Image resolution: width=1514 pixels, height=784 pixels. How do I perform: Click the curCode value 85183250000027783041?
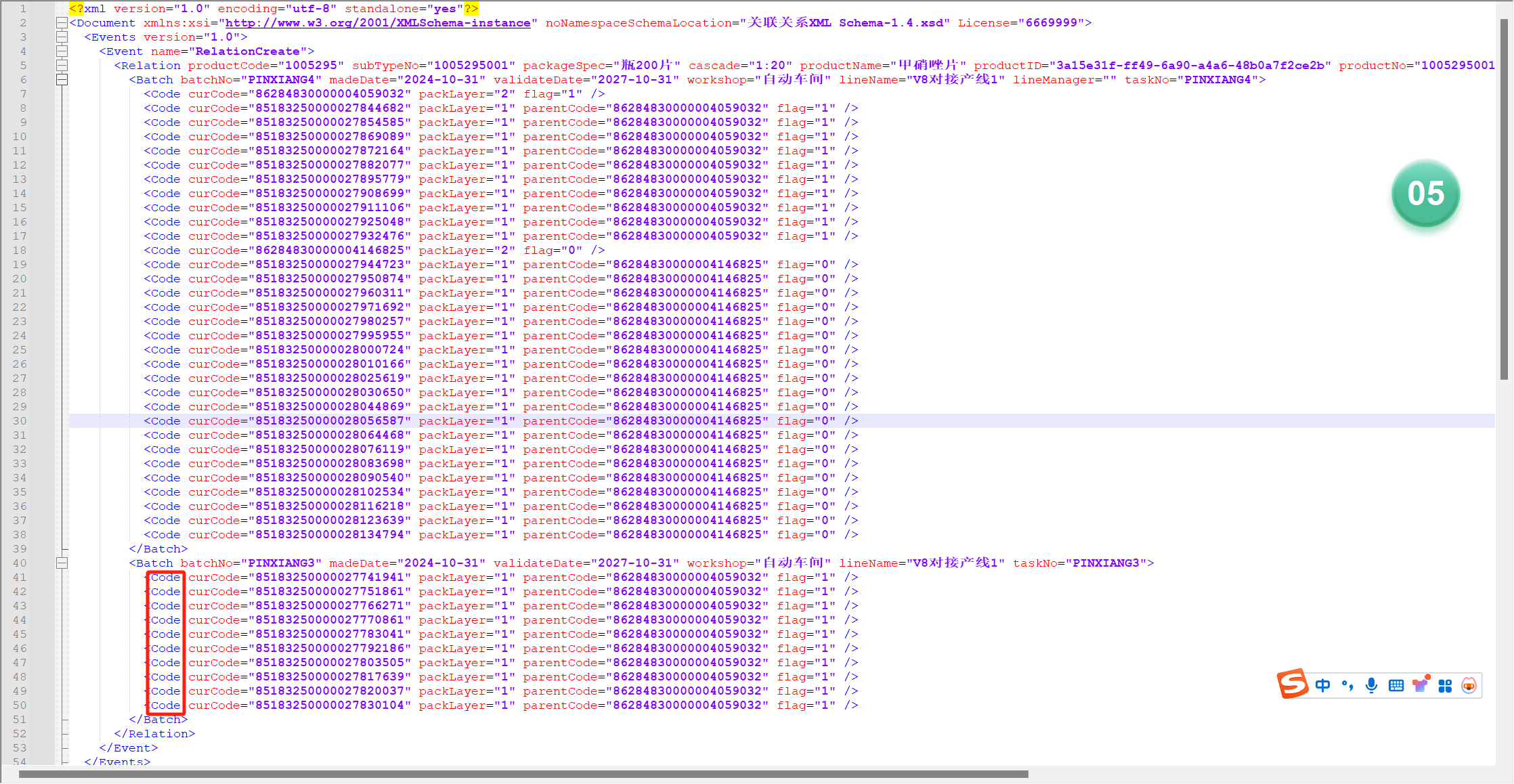coord(330,634)
